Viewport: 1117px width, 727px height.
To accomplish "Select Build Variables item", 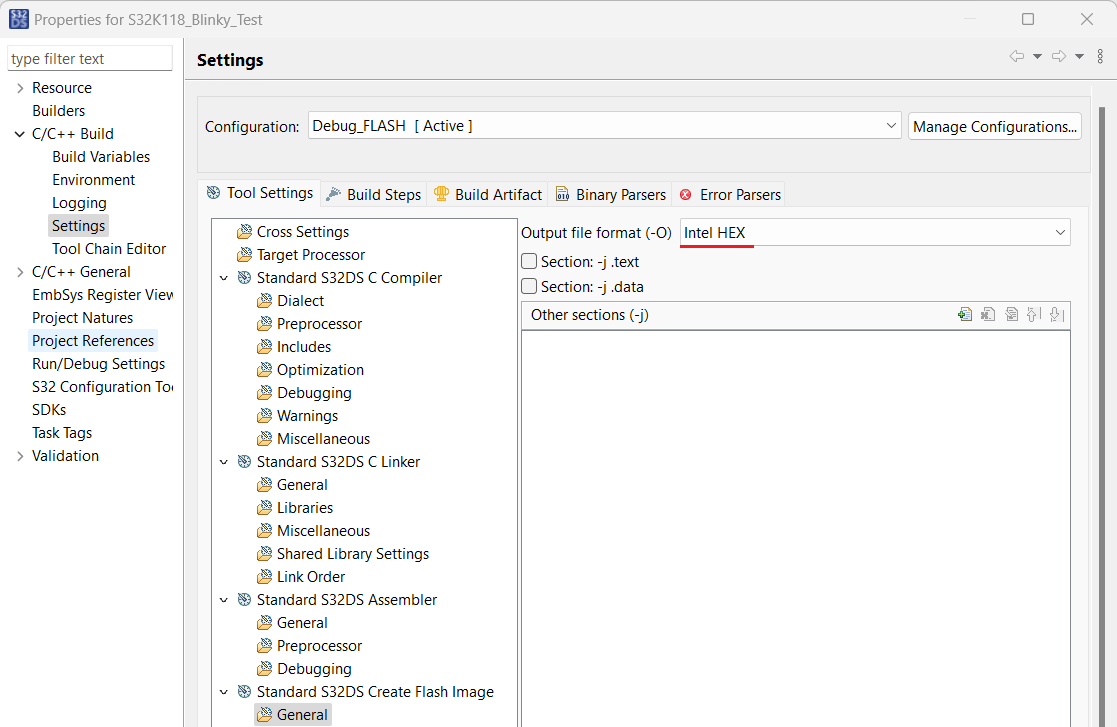I will [x=101, y=157].
